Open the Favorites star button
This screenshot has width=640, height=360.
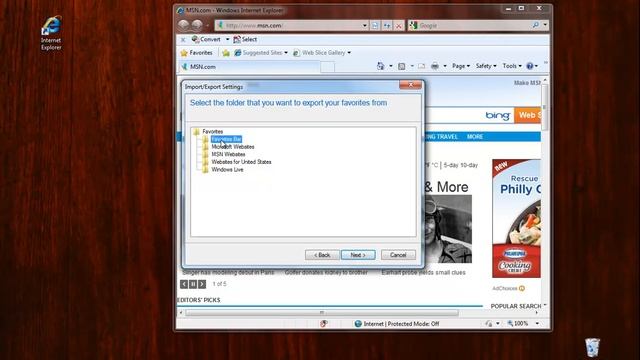[197, 53]
